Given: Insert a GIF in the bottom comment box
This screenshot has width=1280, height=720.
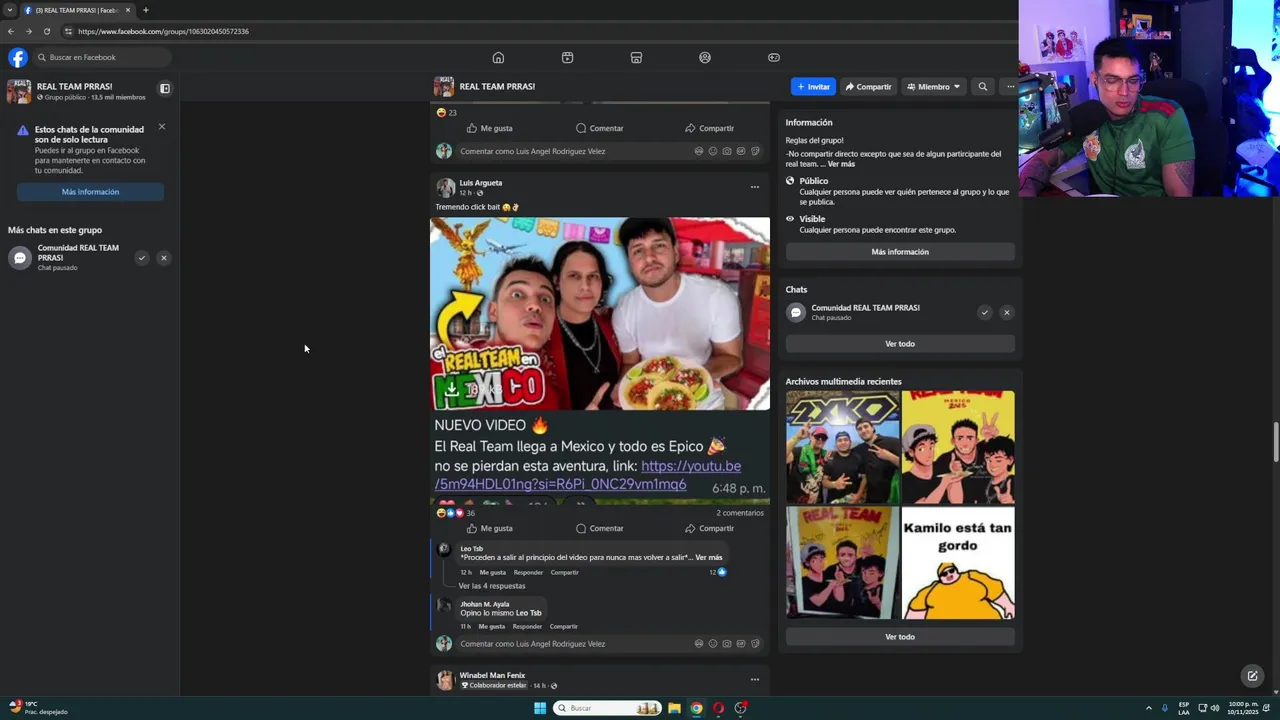Looking at the screenshot, I should point(741,644).
